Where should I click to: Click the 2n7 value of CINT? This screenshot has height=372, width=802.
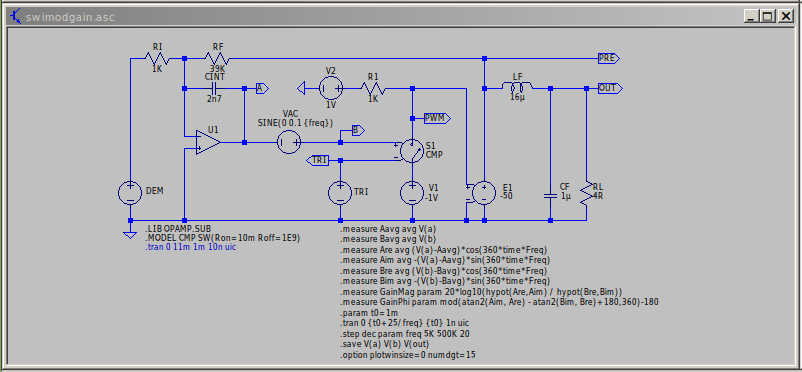214,99
